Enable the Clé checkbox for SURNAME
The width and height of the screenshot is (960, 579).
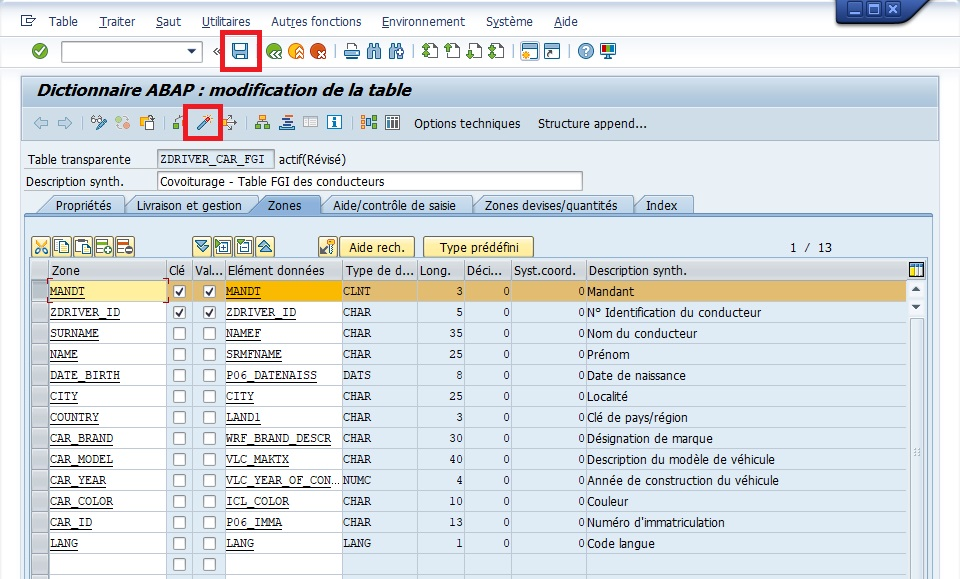[179, 333]
